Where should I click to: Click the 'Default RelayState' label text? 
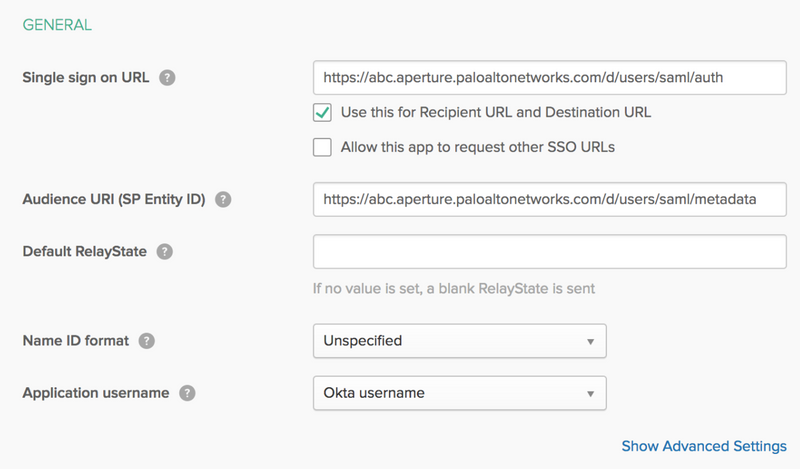[85, 251]
